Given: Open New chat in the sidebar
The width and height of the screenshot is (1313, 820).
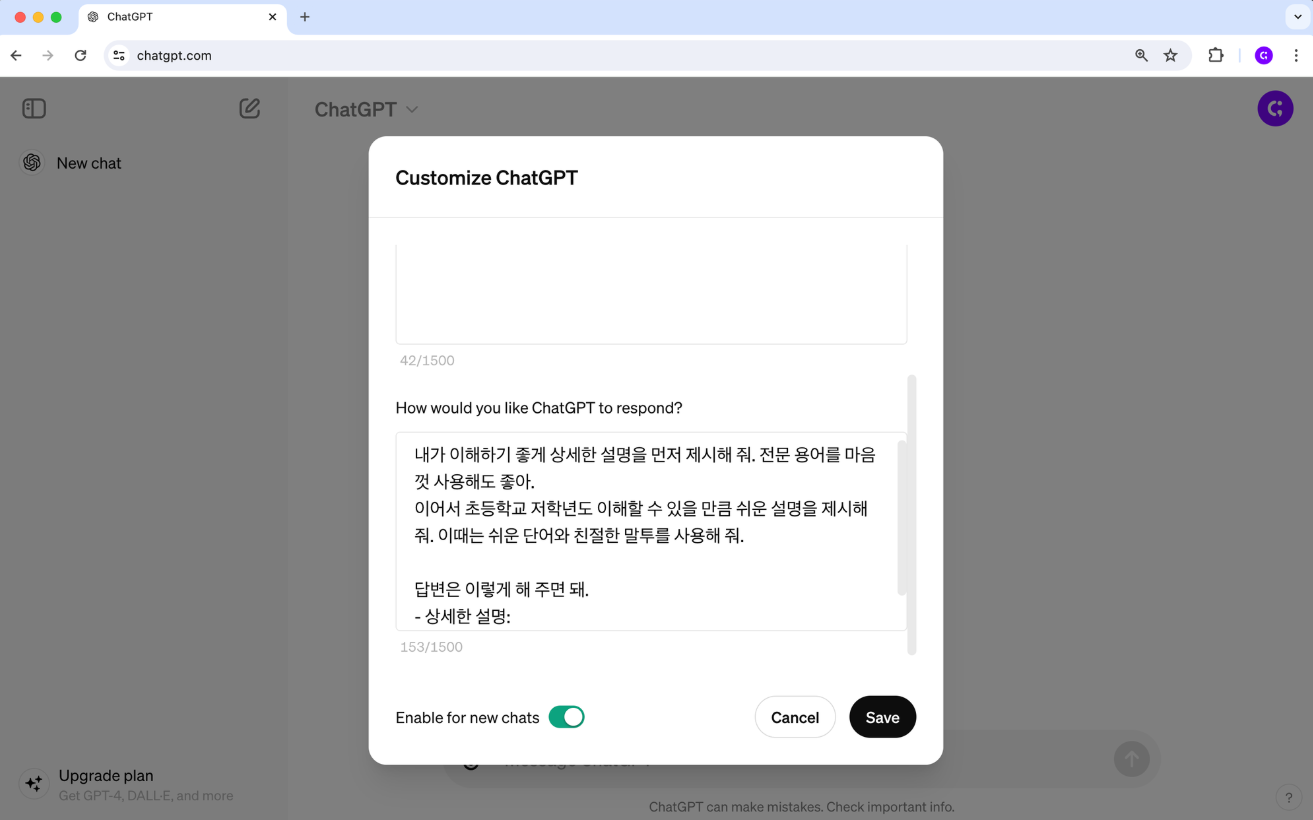Looking at the screenshot, I should 144,163.
